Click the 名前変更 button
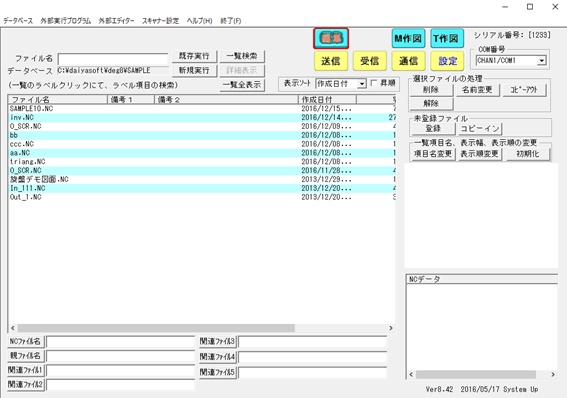Viewport: 567px width, 398px height. 477,90
